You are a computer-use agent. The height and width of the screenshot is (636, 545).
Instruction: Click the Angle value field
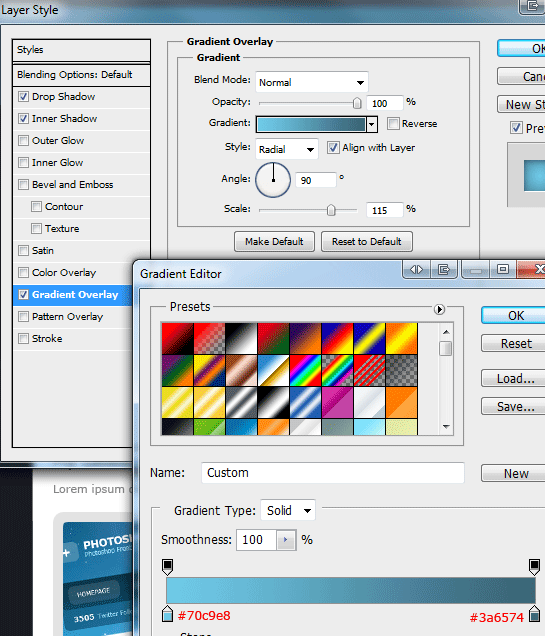tap(316, 180)
